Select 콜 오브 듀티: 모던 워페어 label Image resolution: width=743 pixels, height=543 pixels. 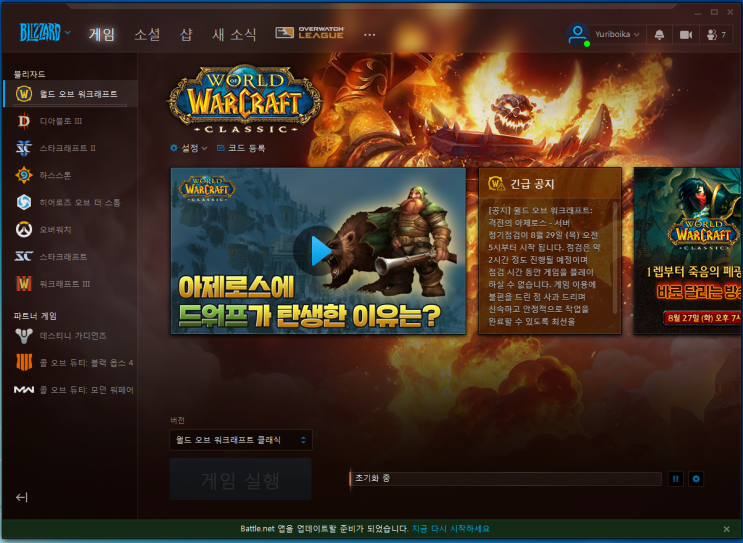click(x=87, y=389)
